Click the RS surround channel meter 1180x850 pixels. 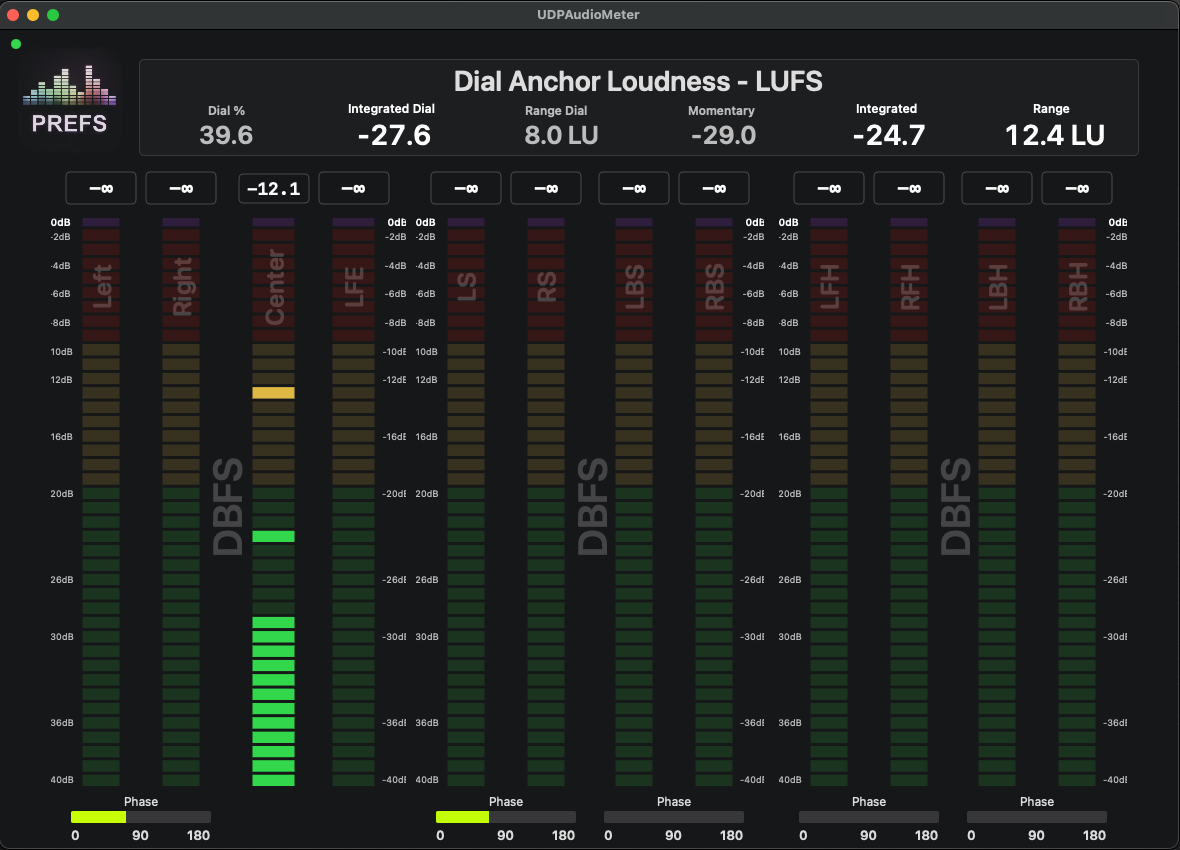(x=546, y=500)
